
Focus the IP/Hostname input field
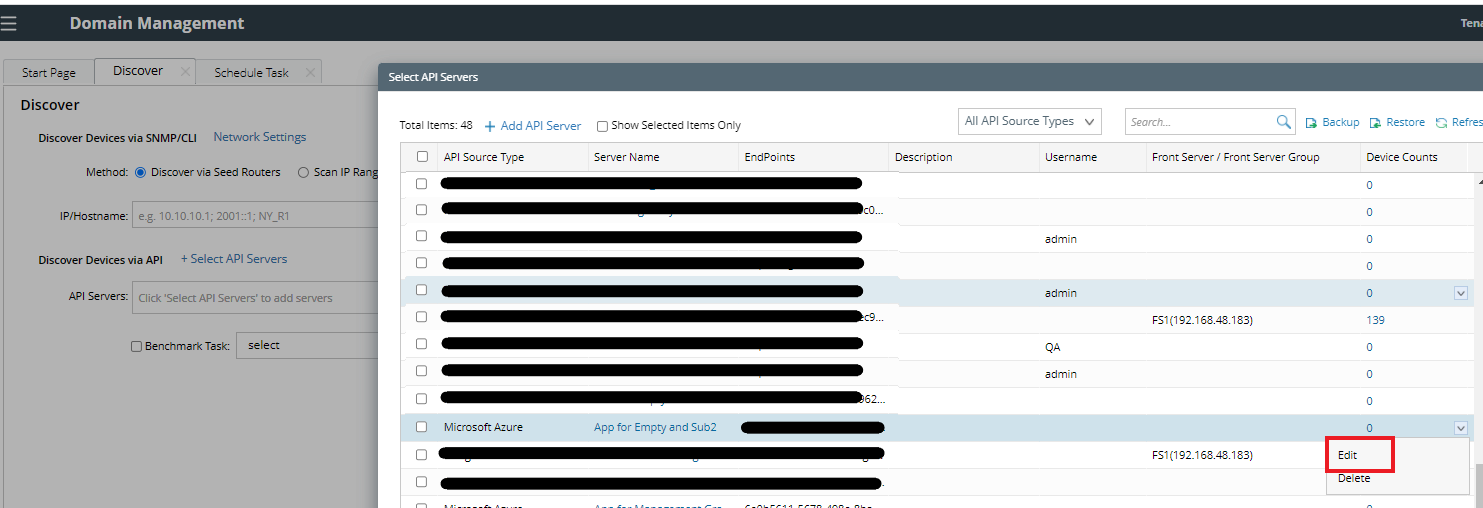(x=254, y=215)
